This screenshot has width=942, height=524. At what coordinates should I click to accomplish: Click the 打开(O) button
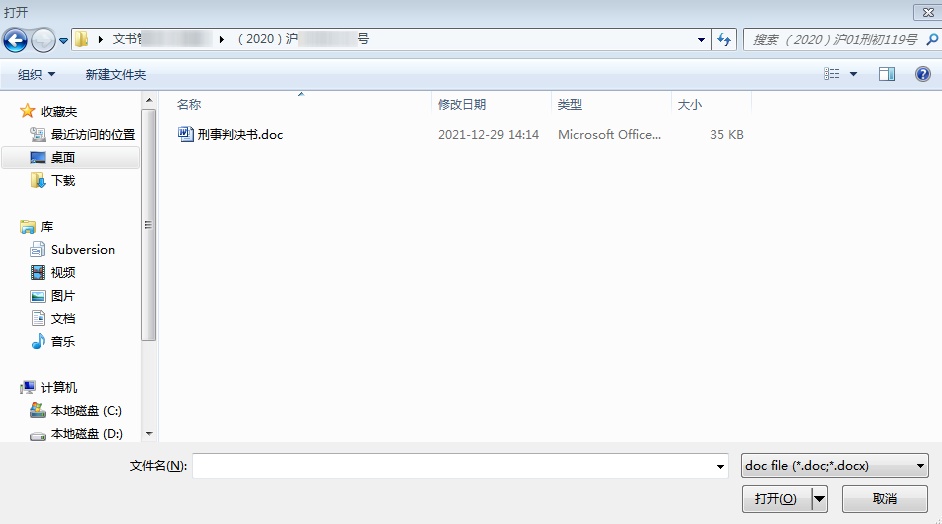point(776,498)
